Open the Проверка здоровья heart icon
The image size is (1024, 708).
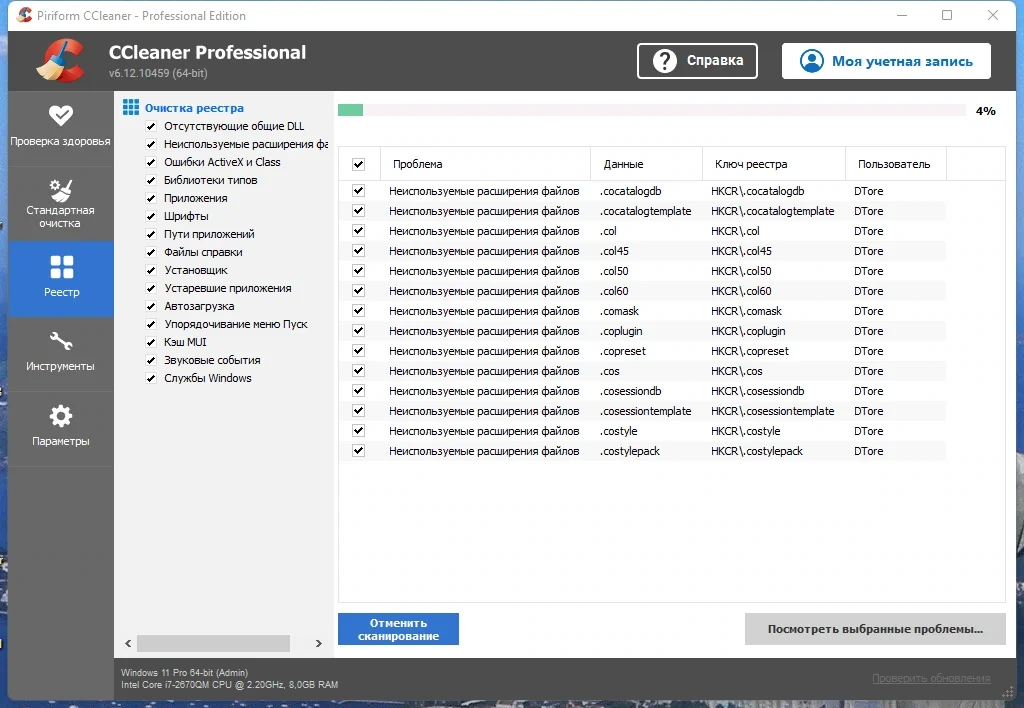pos(61,116)
